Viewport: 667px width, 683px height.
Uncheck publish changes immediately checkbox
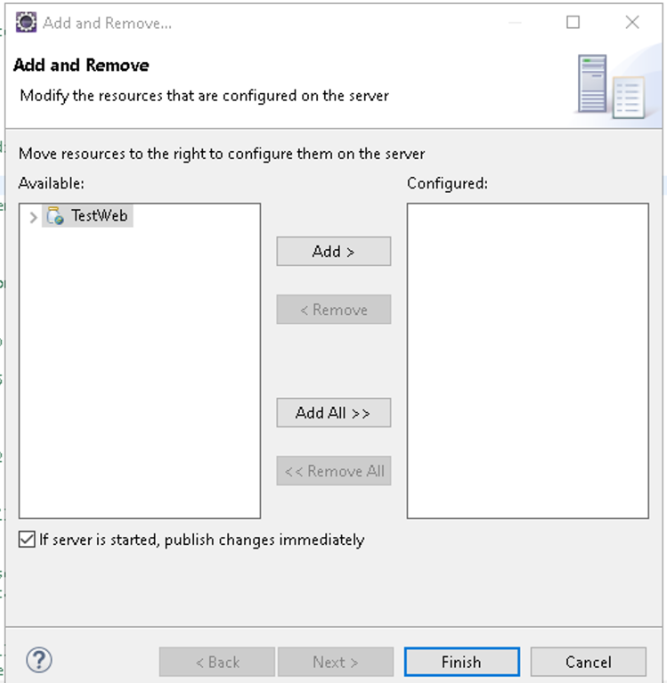pos(27,539)
